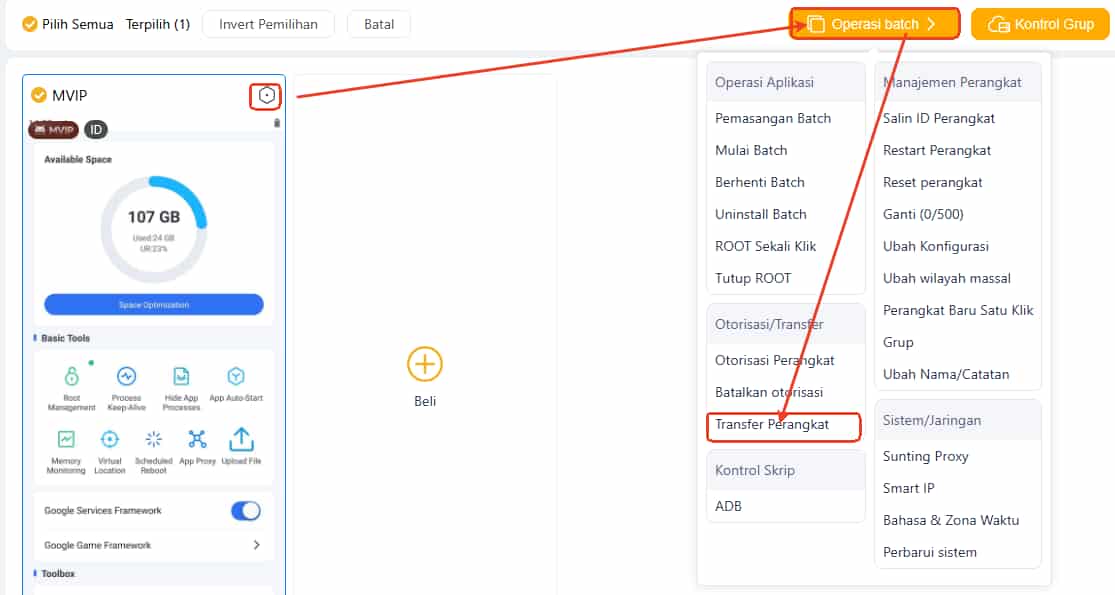The height and width of the screenshot is (595, 1115).
Task: Disable Google Services Framework switch
Action: (x=245, y=511)
